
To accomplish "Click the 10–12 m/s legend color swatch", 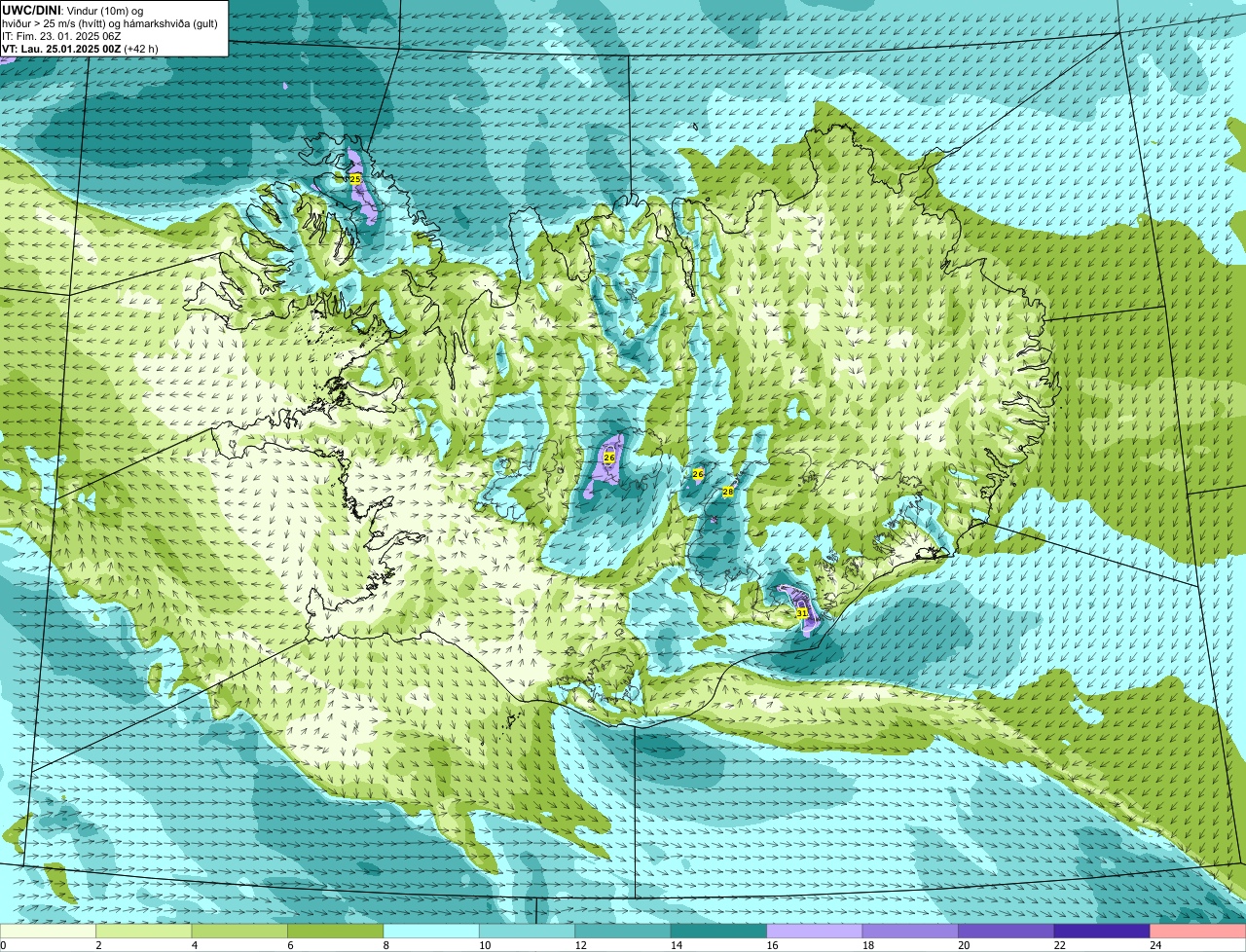I will pos(528,932).
